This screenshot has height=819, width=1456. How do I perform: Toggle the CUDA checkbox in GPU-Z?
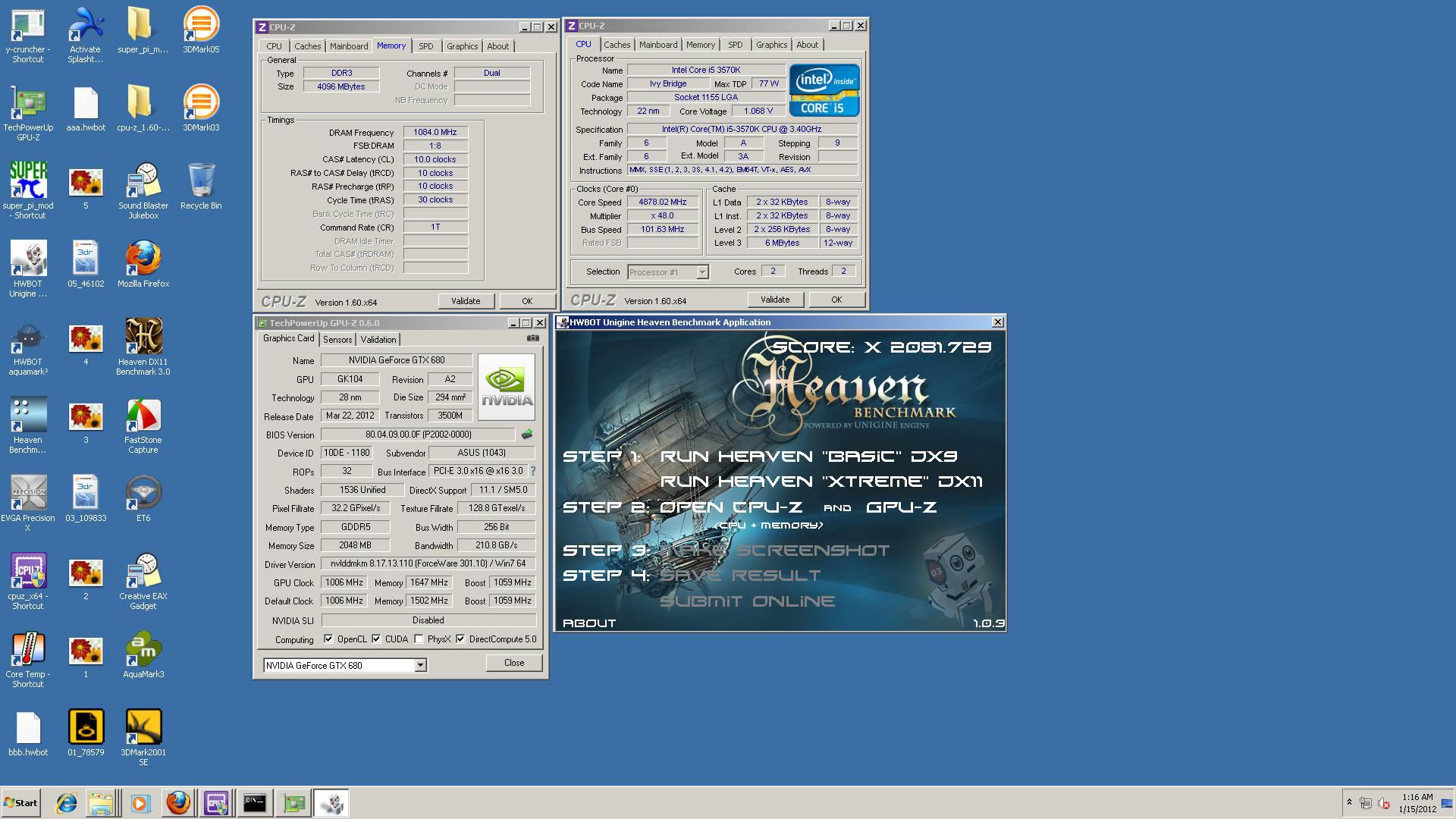click(x=376, y=639)
